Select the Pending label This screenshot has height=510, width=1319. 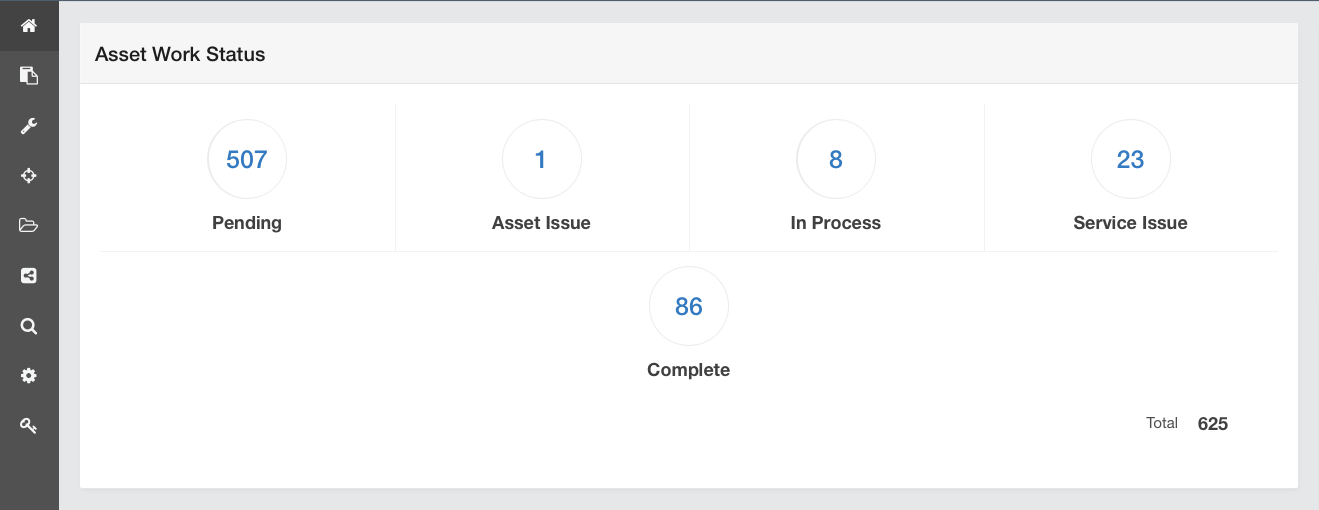(x=247, y=223)
